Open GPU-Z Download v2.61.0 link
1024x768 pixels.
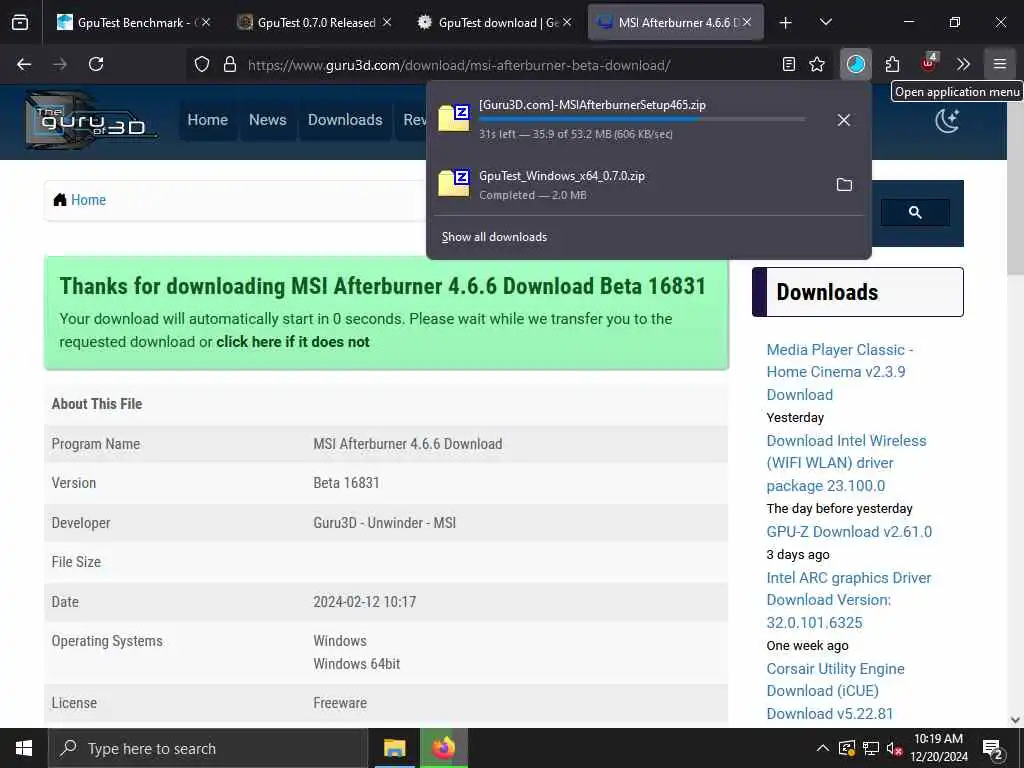[849, 532]
